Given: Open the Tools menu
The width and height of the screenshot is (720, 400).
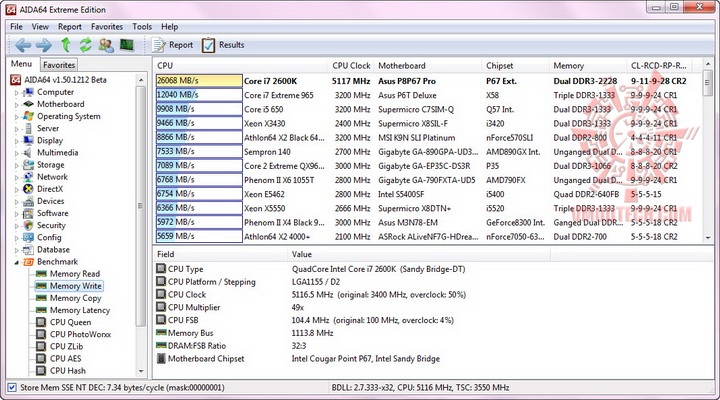Looking at the screenshot, I should tap(142, 27).
